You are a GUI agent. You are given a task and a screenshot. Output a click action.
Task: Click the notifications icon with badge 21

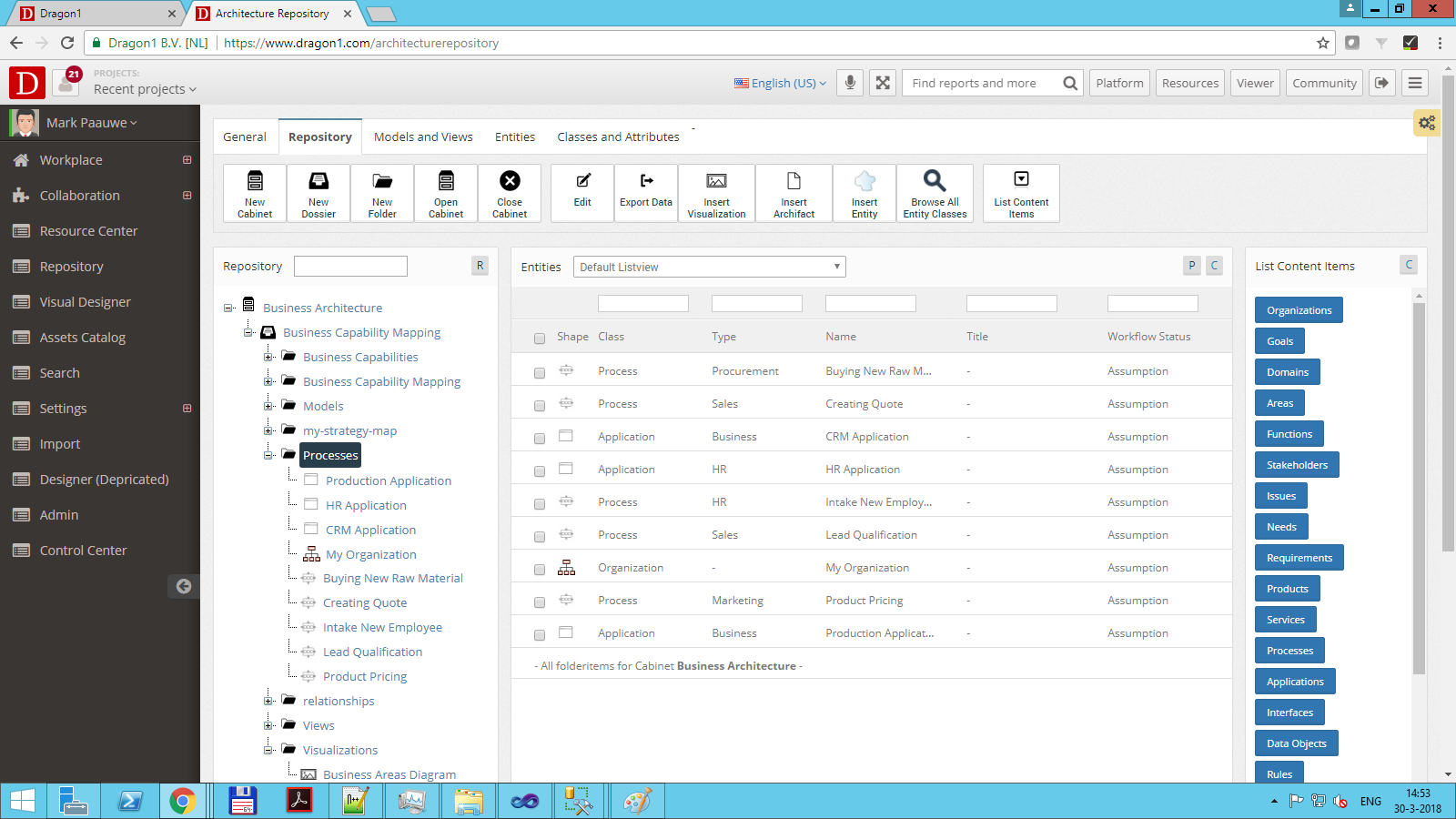click(66, 83)
